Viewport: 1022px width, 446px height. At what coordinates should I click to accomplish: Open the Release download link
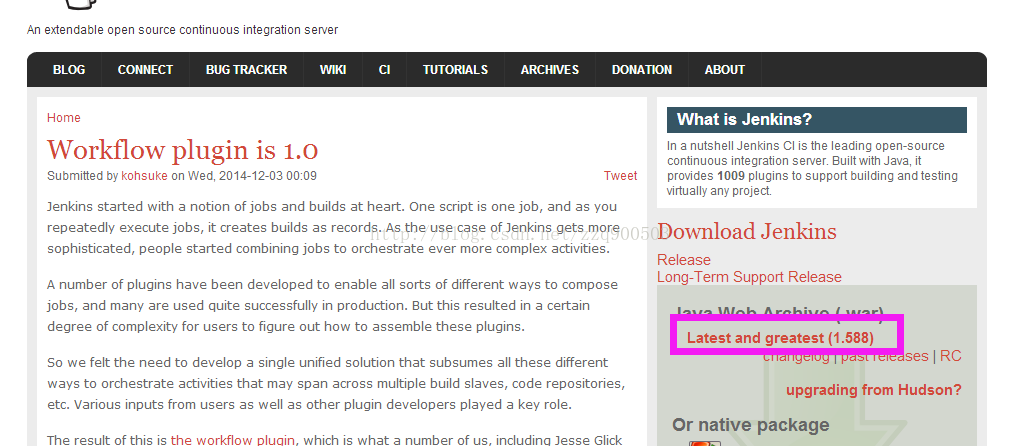pos(684,260)
